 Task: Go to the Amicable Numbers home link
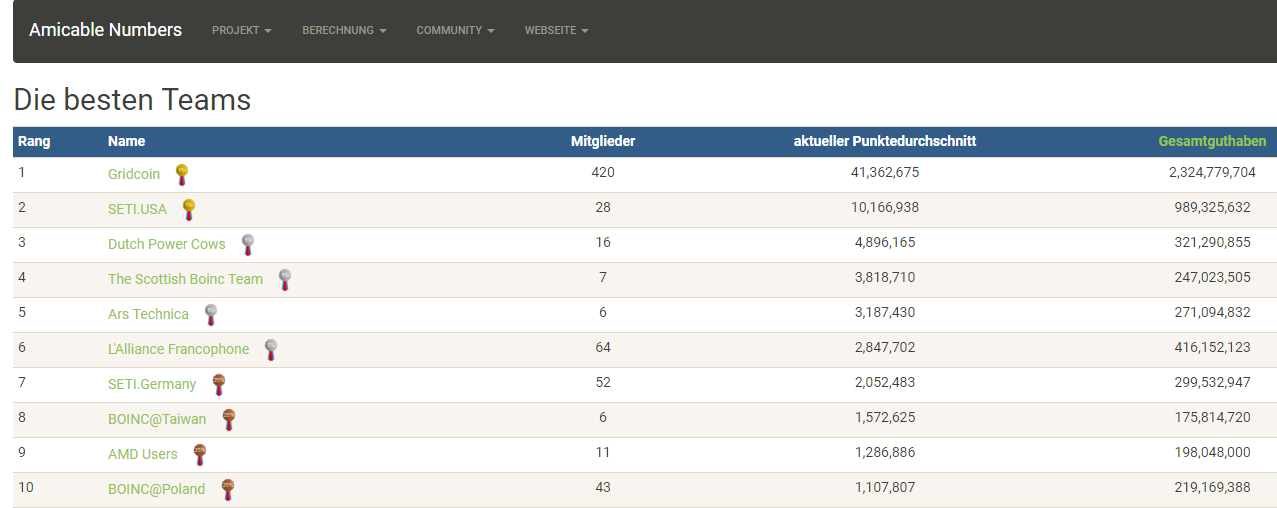coord(105,30)
